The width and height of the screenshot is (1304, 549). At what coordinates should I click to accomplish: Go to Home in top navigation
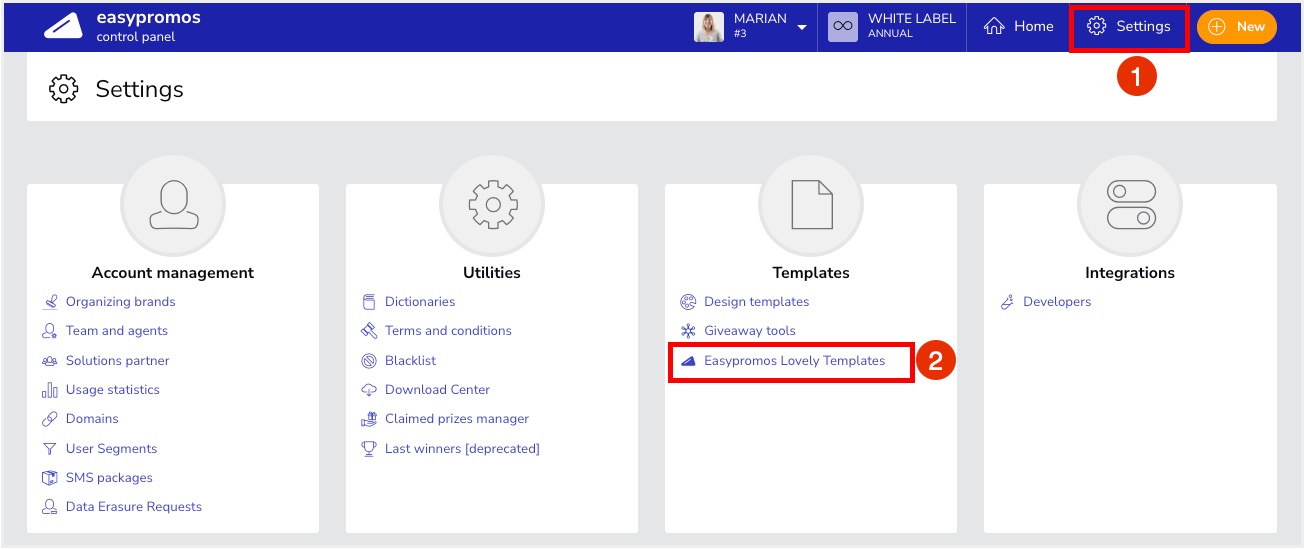[x=1019, y=27]
